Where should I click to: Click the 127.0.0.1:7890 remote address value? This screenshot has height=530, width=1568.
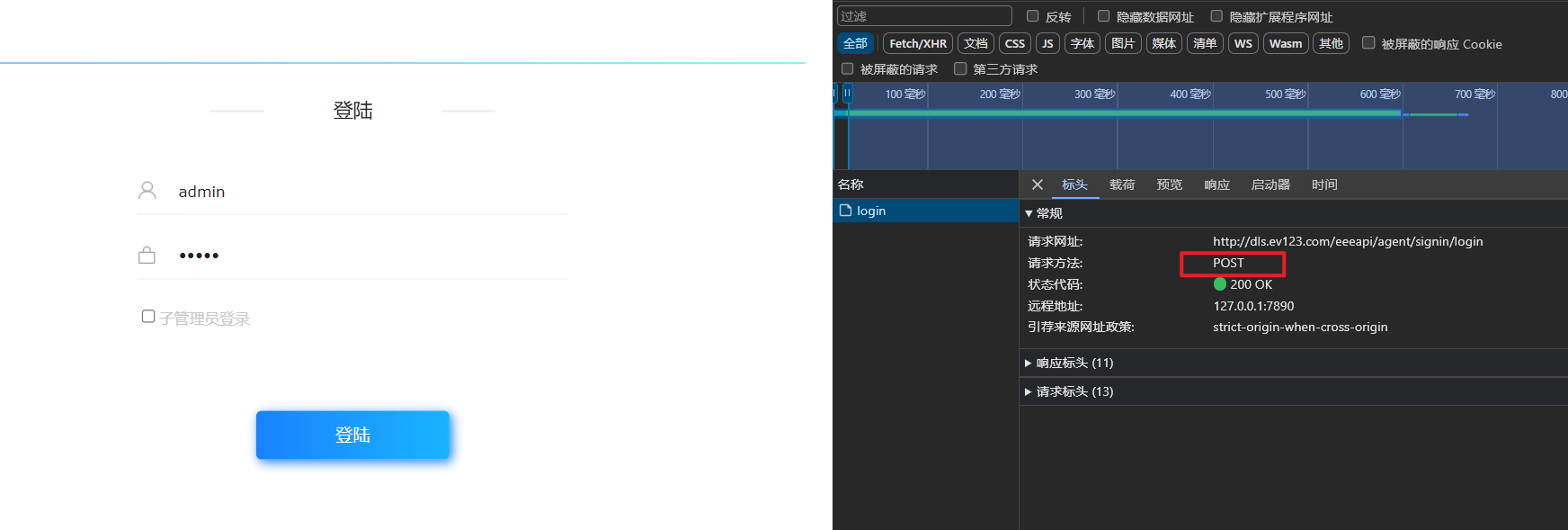pyautogui.click(x=1253, y=306)
